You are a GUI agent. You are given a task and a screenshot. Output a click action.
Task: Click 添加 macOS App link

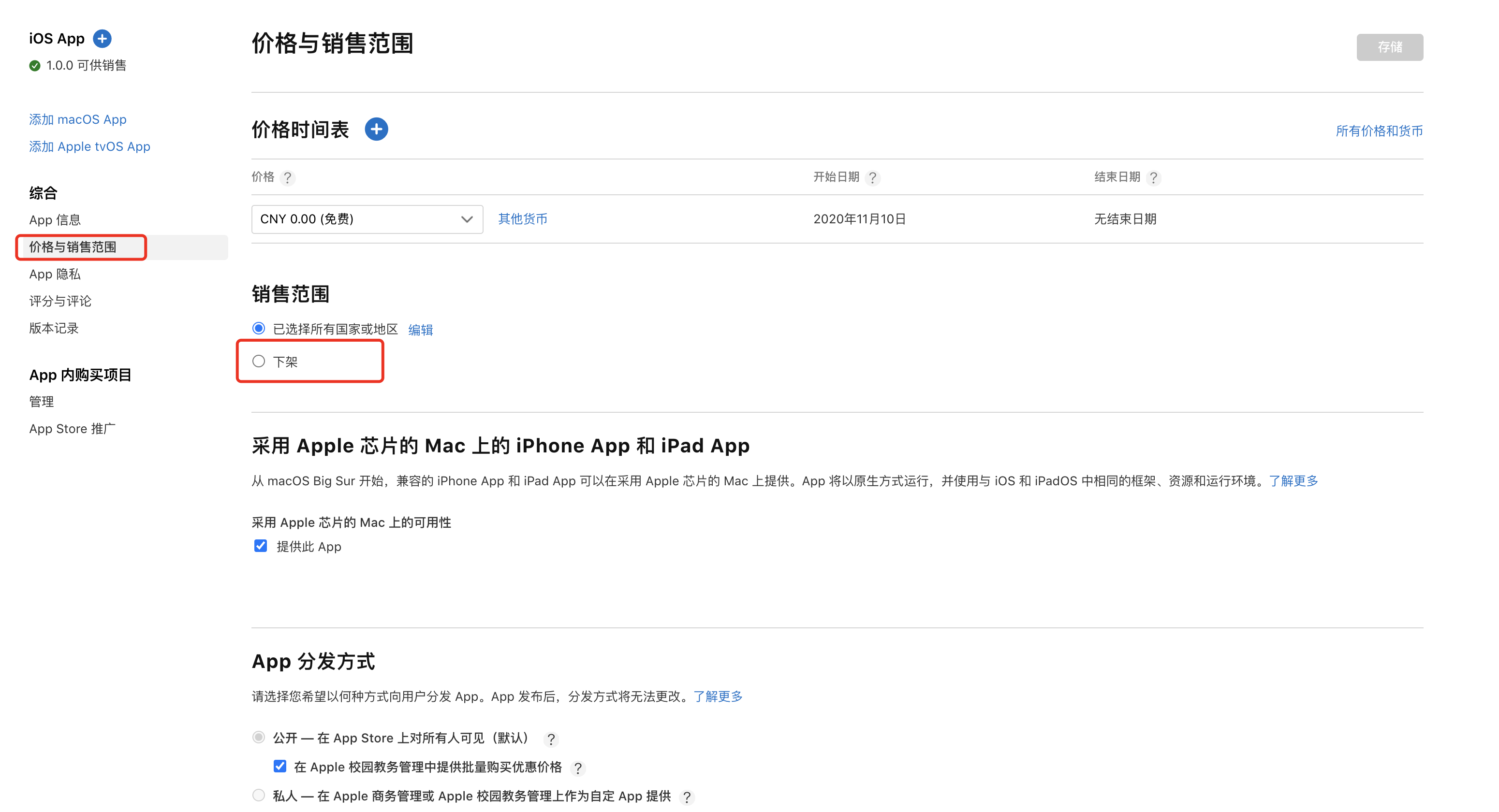78,119
